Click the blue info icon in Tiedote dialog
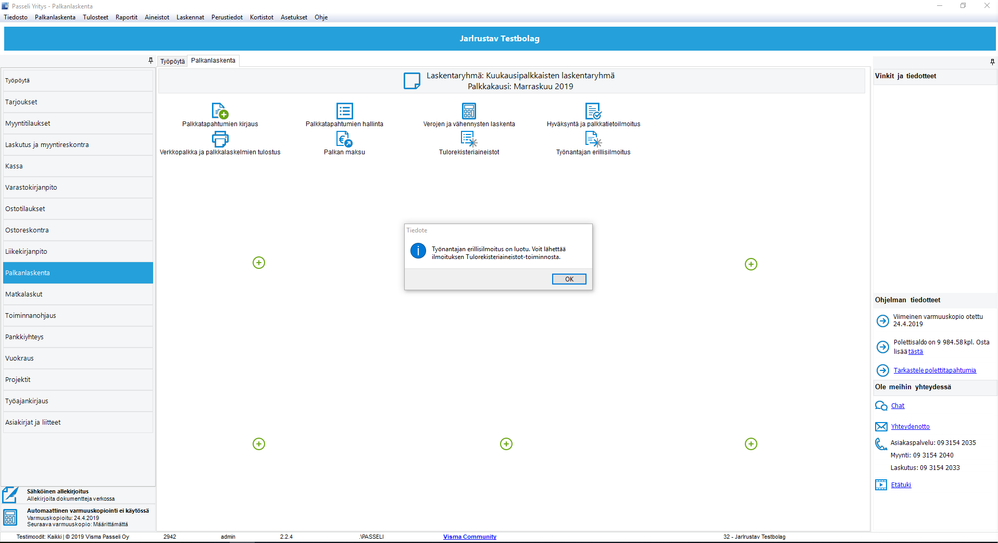Viewport: 998px width, 543px height. (x=418, y=251)
